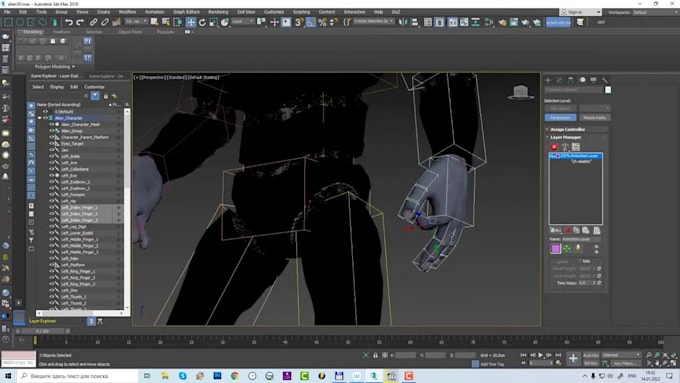Viewport: 680px width, 383px height.
Task: Toggle the 3D Snaps icon
Action: click(x=299, y=22)
